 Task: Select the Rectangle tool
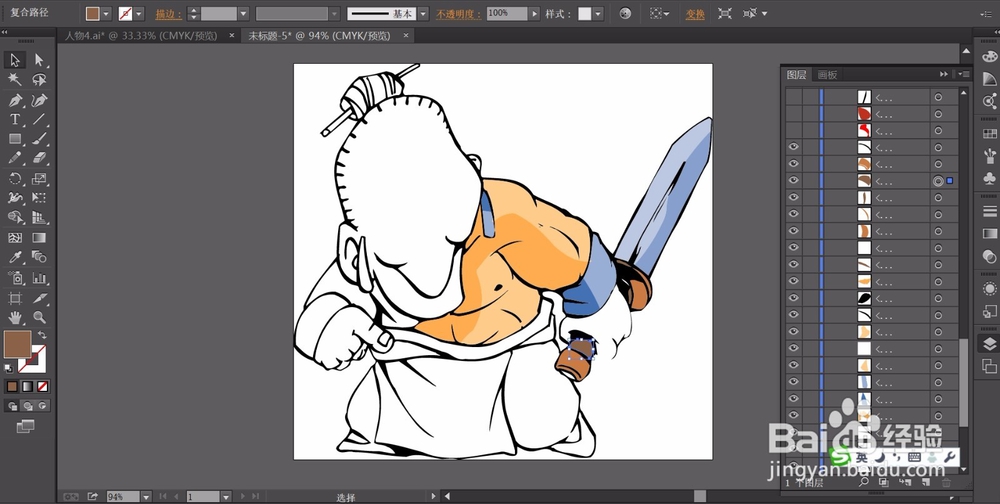pos(15,138)
